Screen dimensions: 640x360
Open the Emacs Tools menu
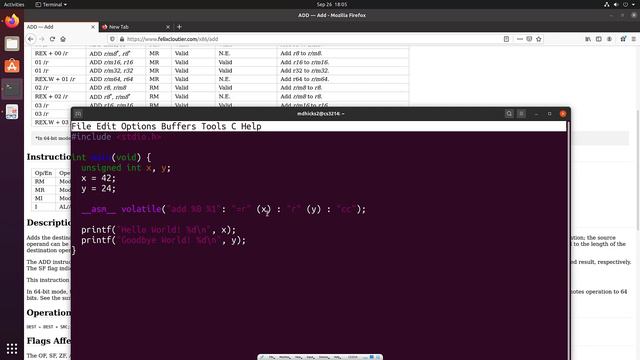click(x=213, y=127)
